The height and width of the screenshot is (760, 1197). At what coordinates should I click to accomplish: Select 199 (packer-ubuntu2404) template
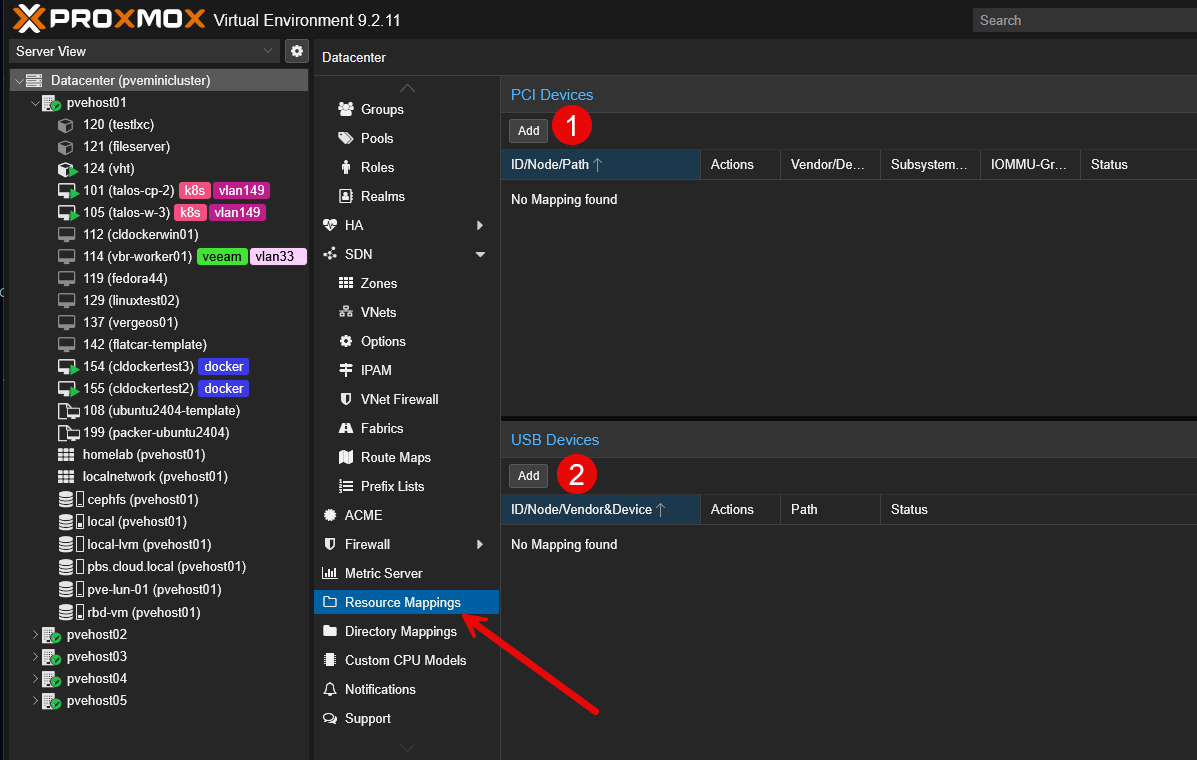[159, 433]
